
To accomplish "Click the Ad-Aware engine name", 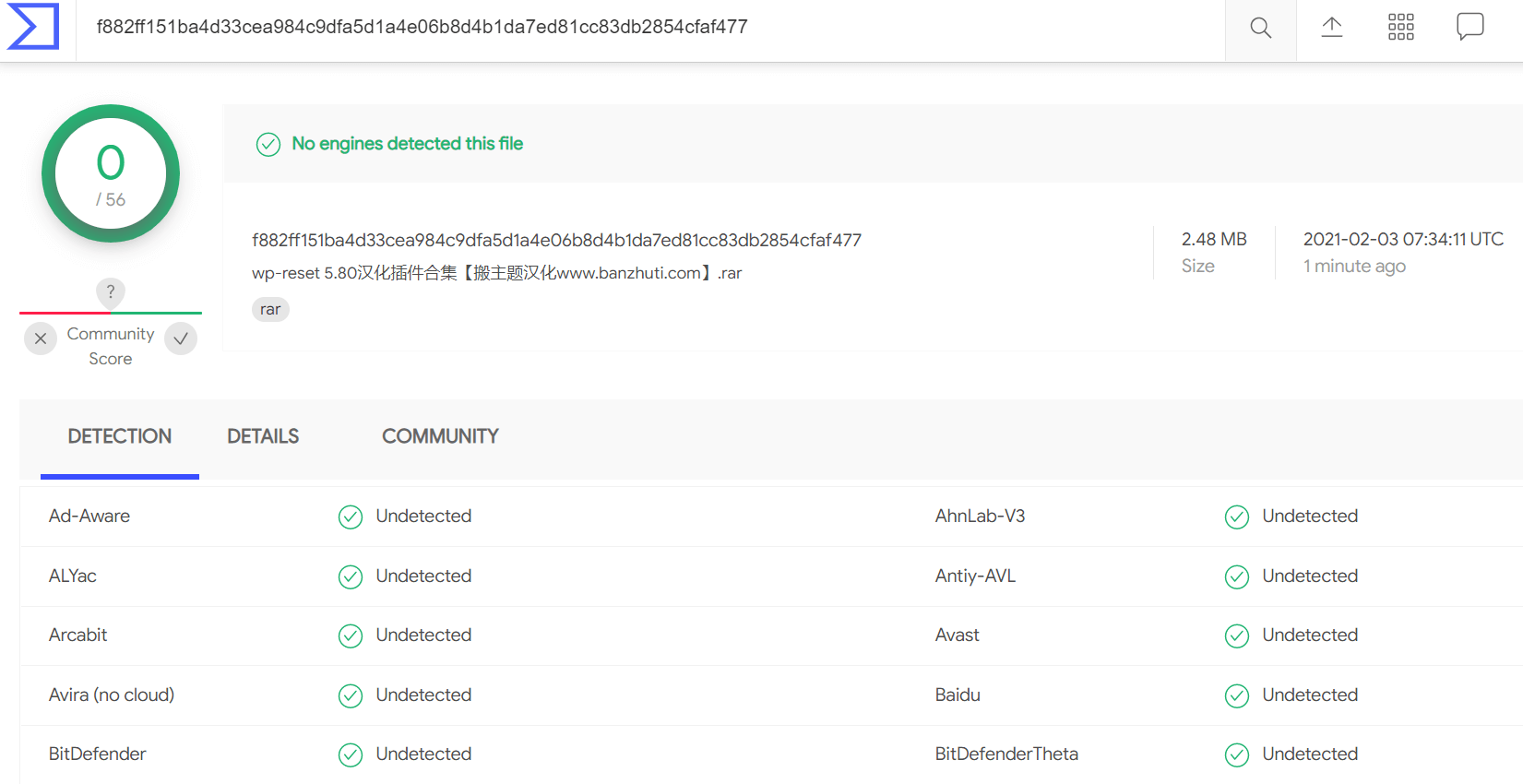I will point(89,516).
